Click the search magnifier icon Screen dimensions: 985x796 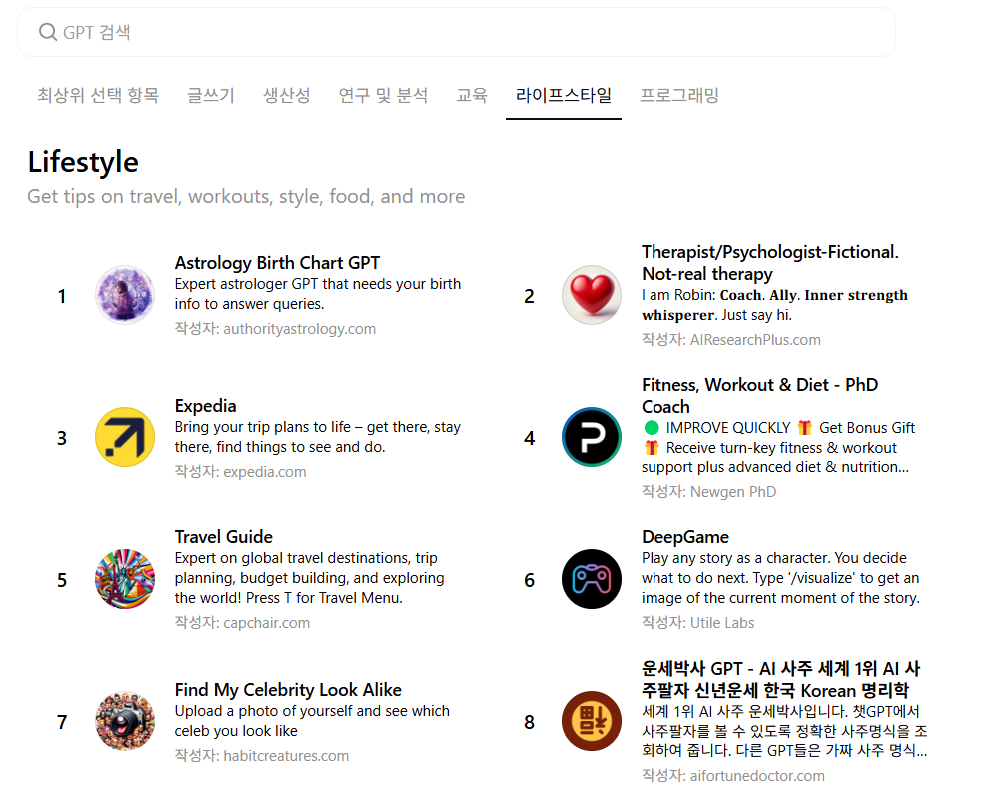48,32
